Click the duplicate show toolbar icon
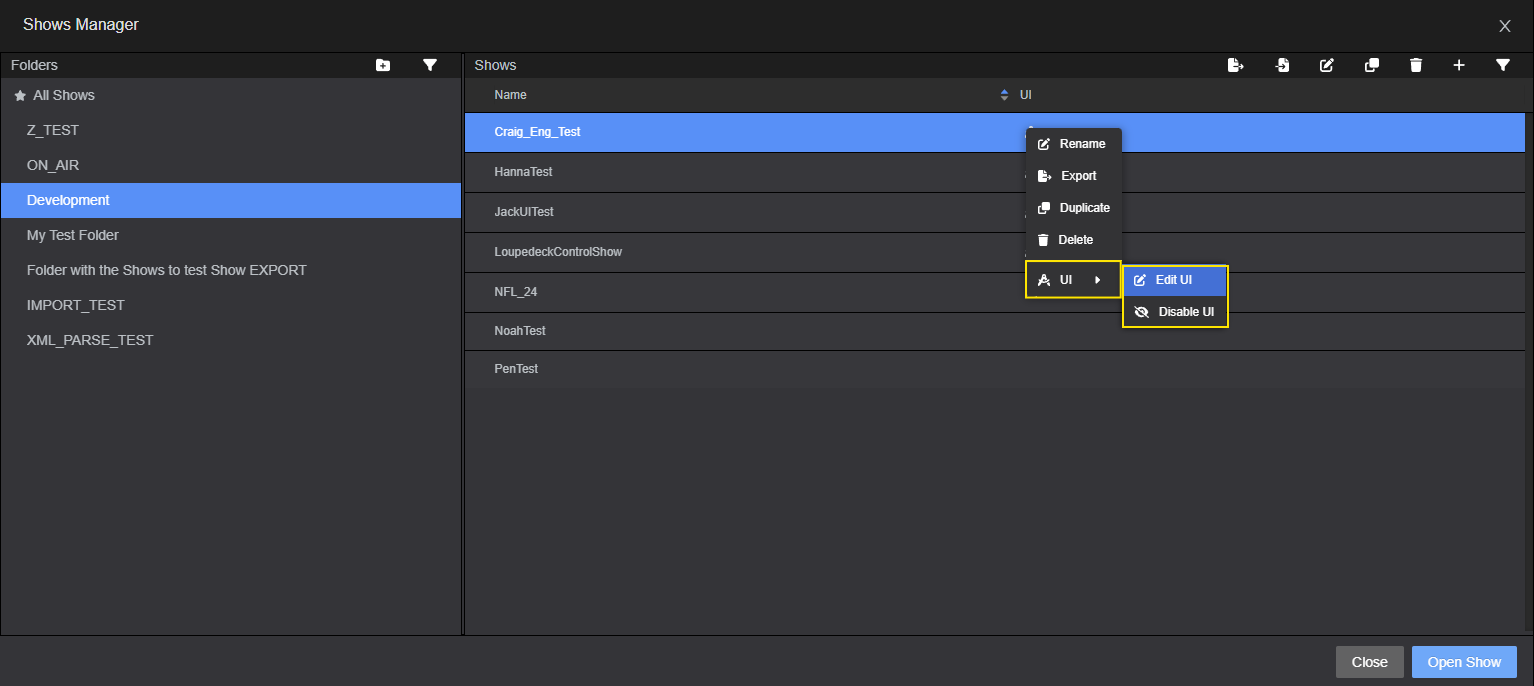 (1372, 65)
